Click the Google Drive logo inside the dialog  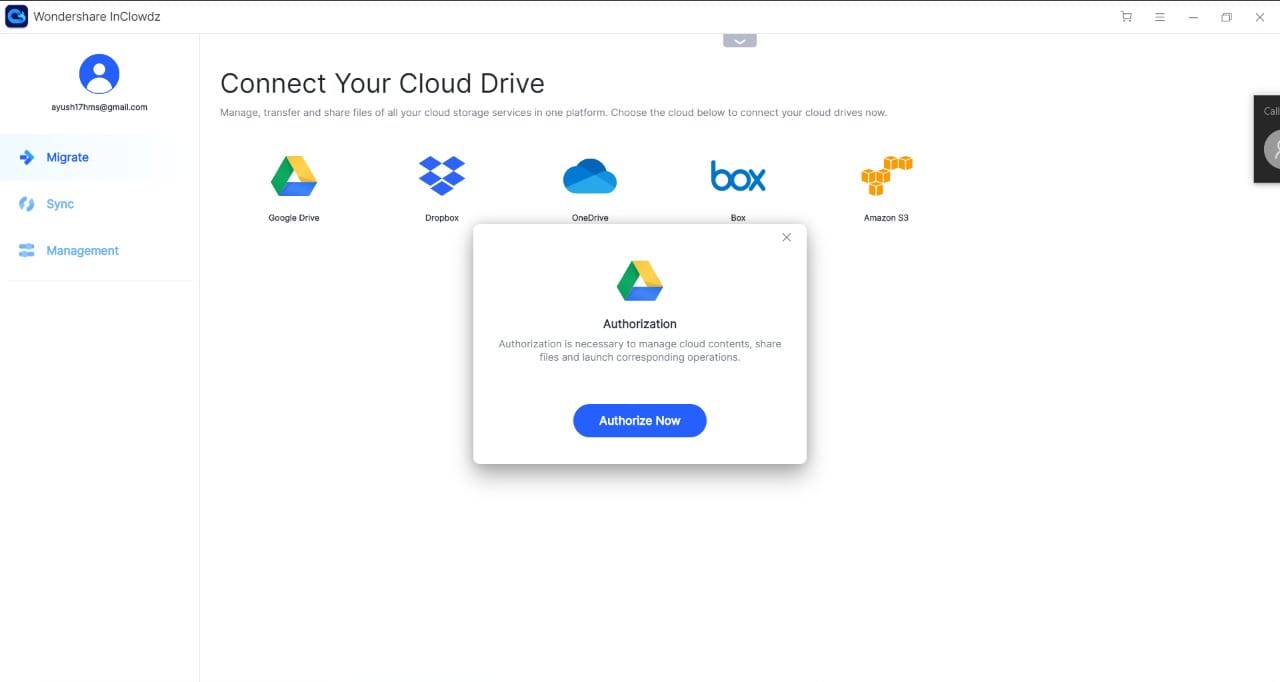[x=640, y=281]
